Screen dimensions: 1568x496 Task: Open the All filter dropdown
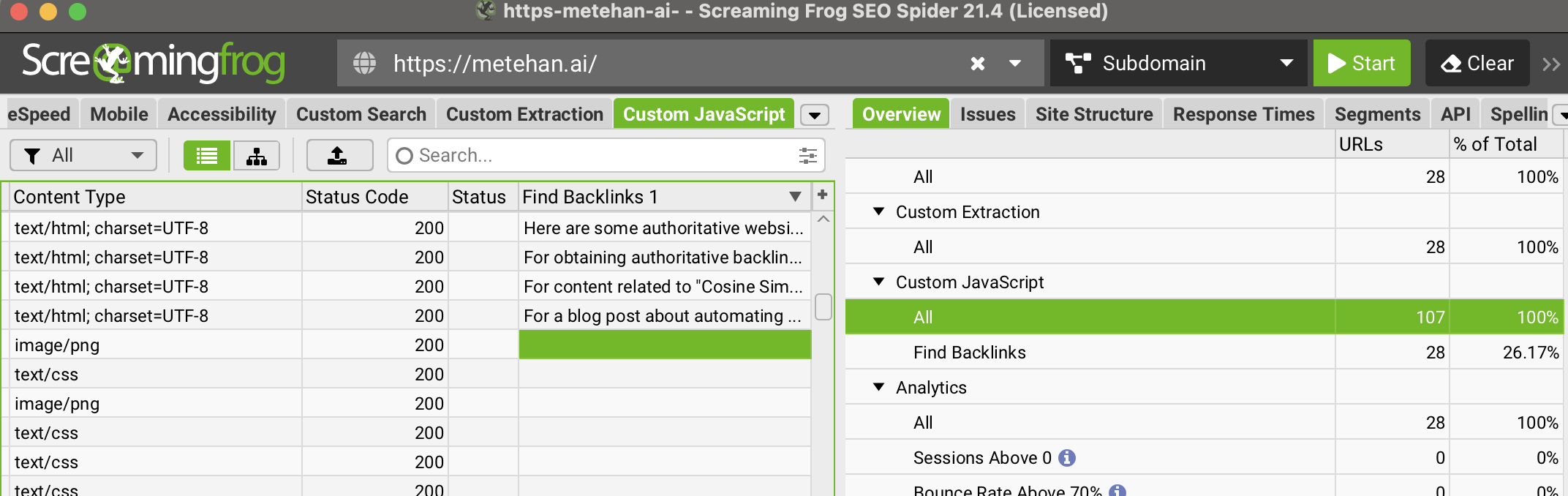coord(83,155)
